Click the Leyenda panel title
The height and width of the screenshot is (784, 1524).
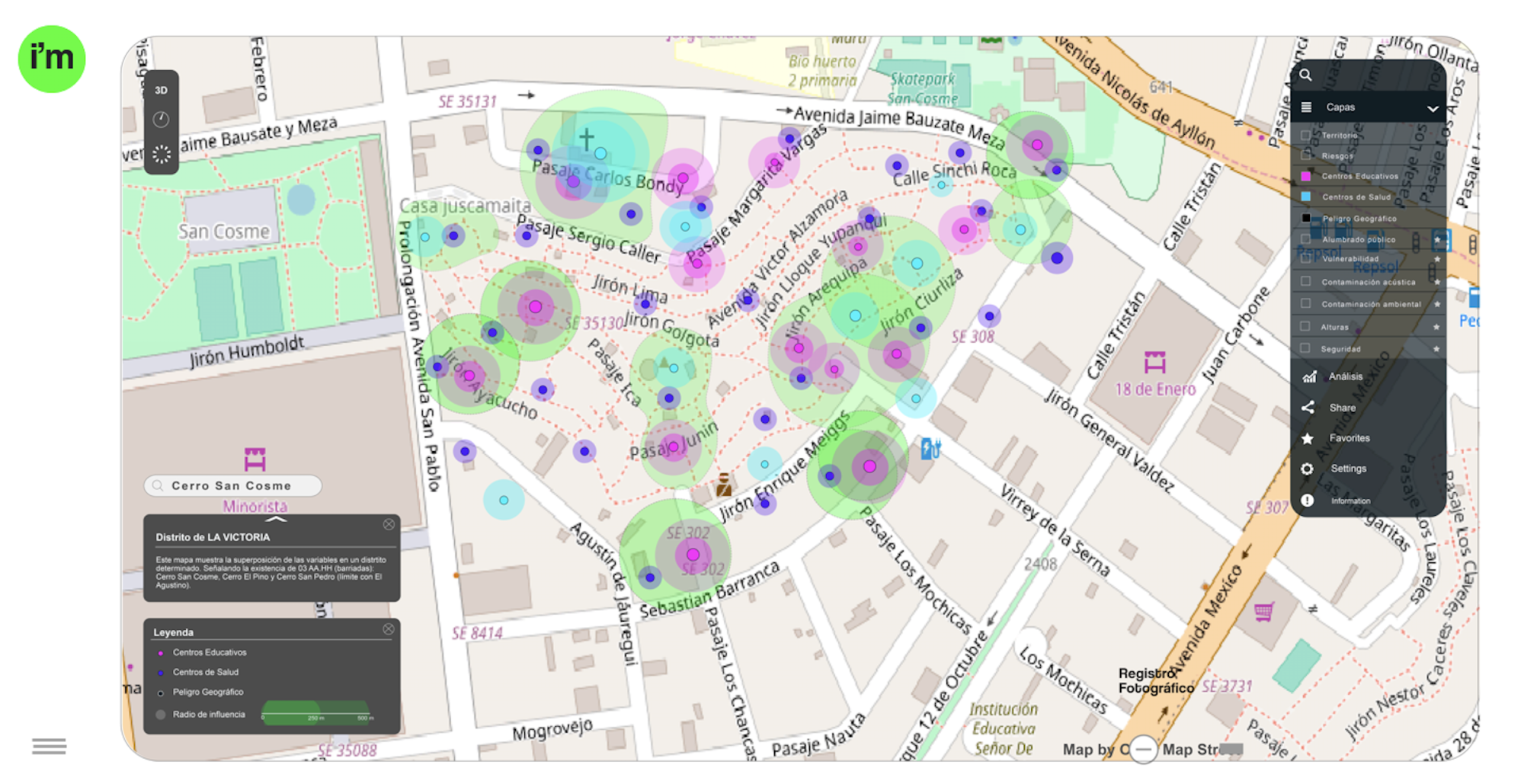pos(174,632)
